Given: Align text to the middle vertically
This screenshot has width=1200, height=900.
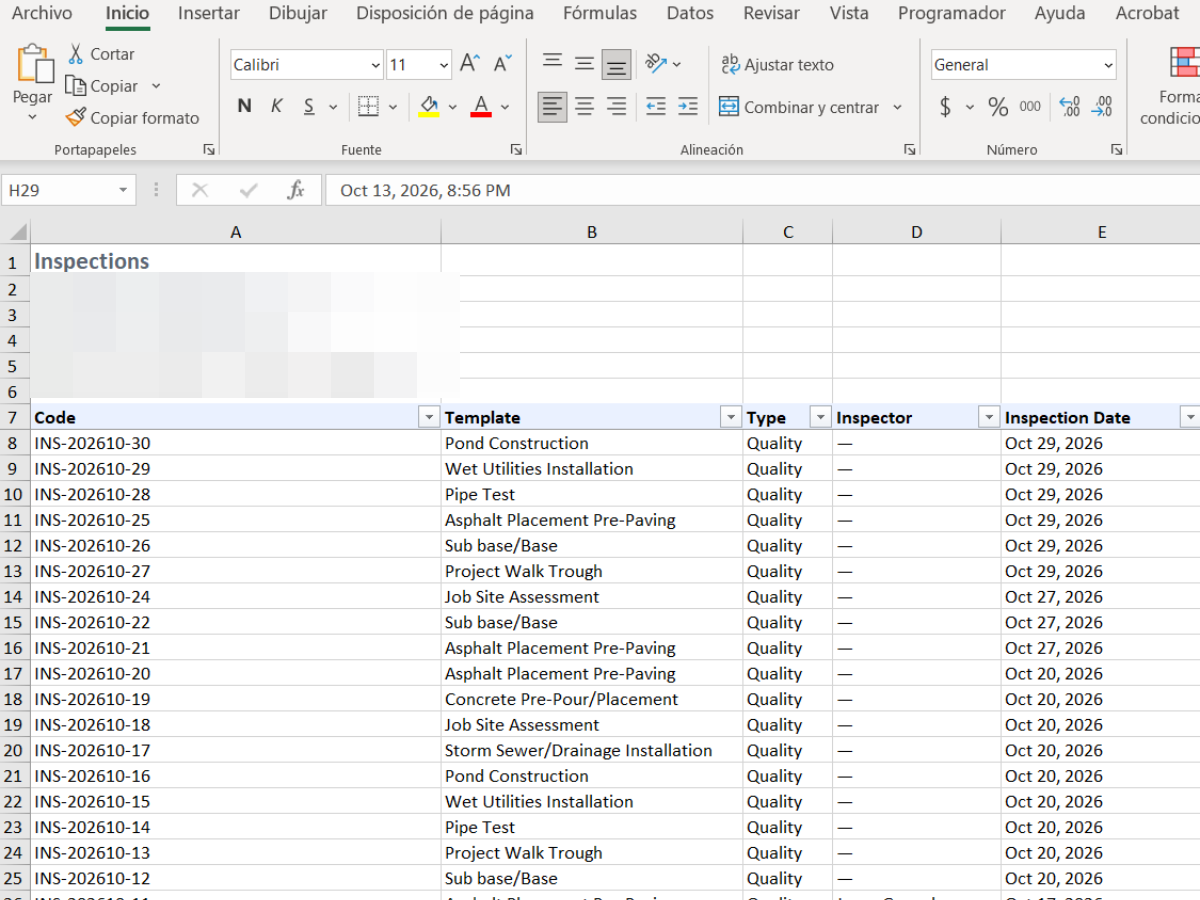Looking at the screenshot, I should click(x=585, y=64).
